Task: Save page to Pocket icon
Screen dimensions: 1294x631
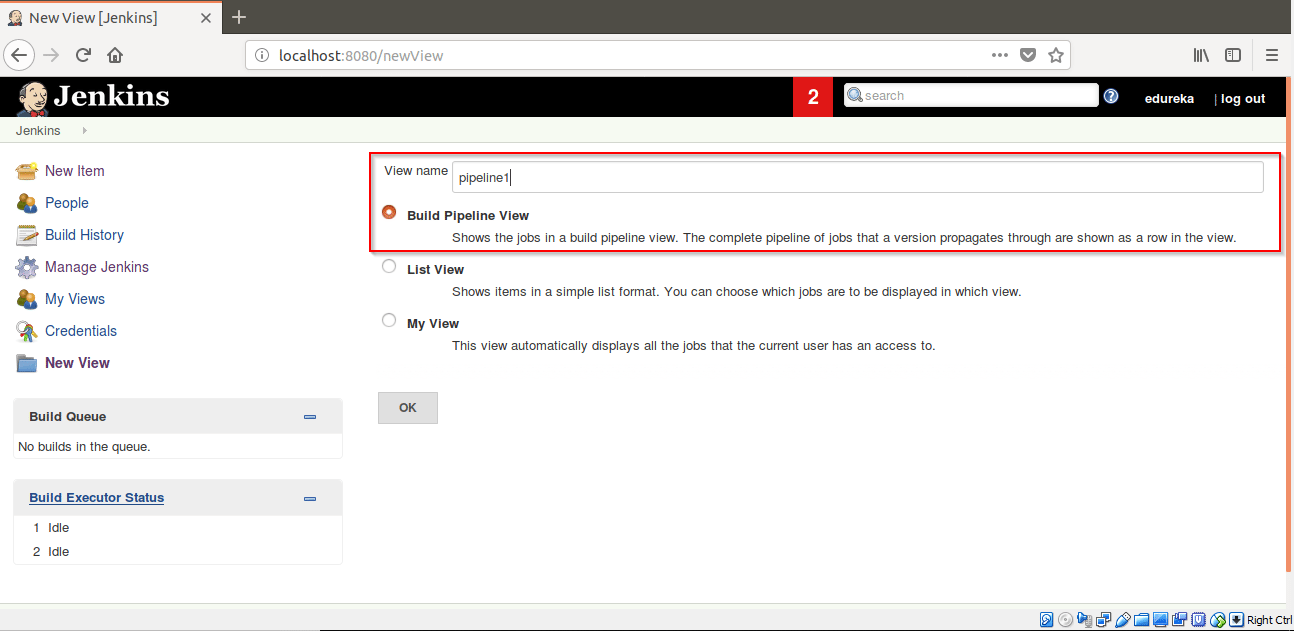Action: point(1028,55)
